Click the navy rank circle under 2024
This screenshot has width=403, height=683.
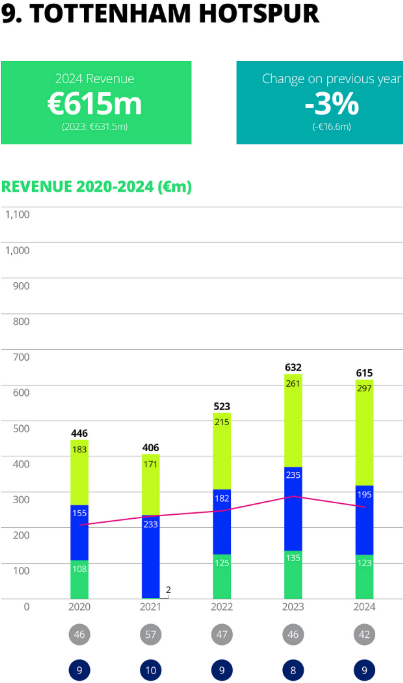364,670
